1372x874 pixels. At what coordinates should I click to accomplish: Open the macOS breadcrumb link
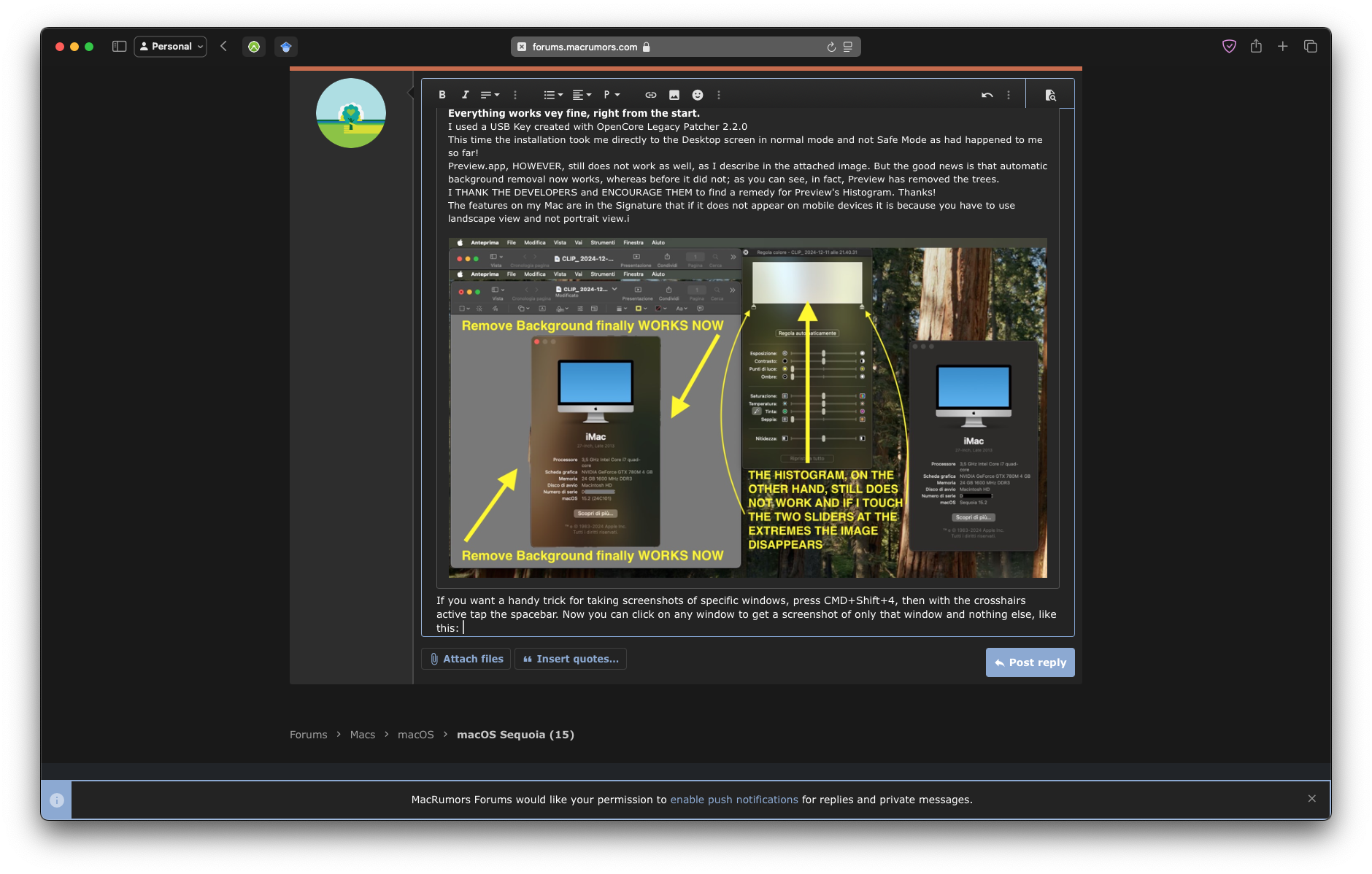point(416,735)
